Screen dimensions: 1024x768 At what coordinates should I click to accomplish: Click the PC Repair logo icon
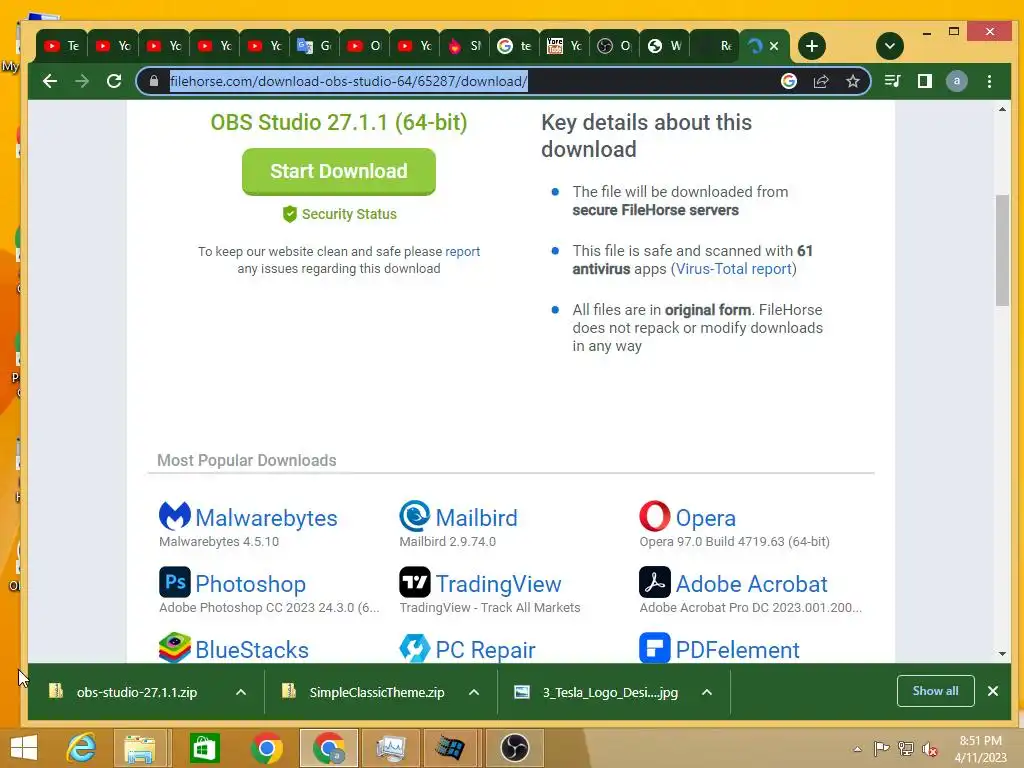(x=415, y=648)
